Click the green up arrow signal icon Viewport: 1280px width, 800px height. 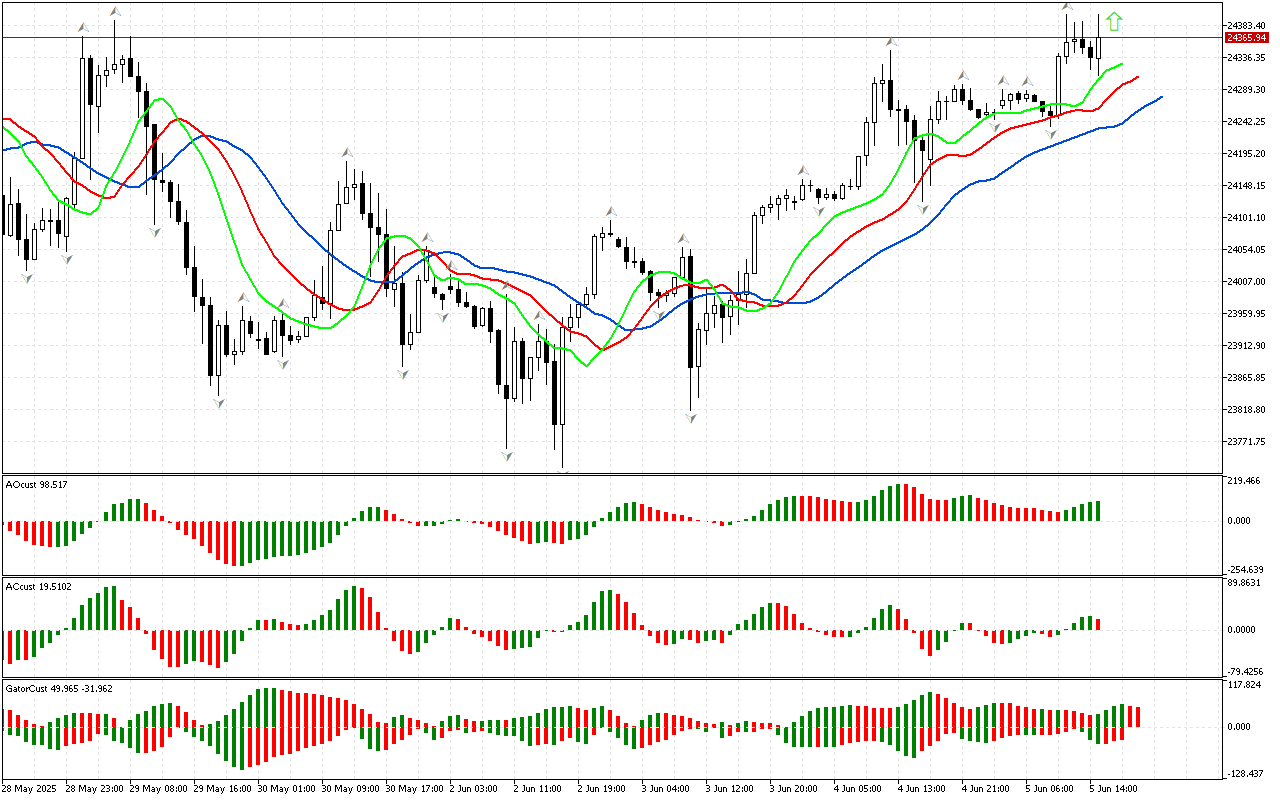click(1114, 22)
